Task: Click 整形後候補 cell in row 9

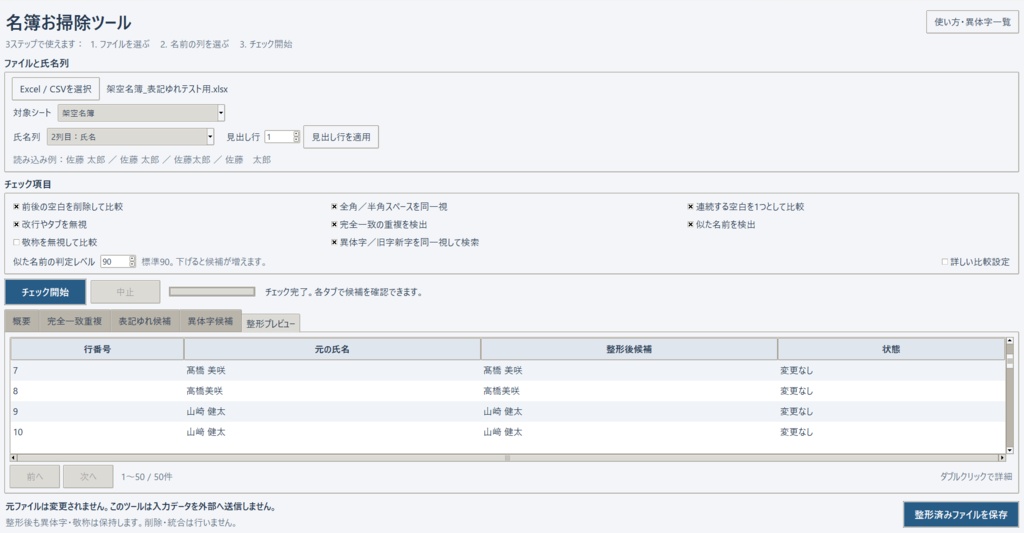Action: (629, 412)
